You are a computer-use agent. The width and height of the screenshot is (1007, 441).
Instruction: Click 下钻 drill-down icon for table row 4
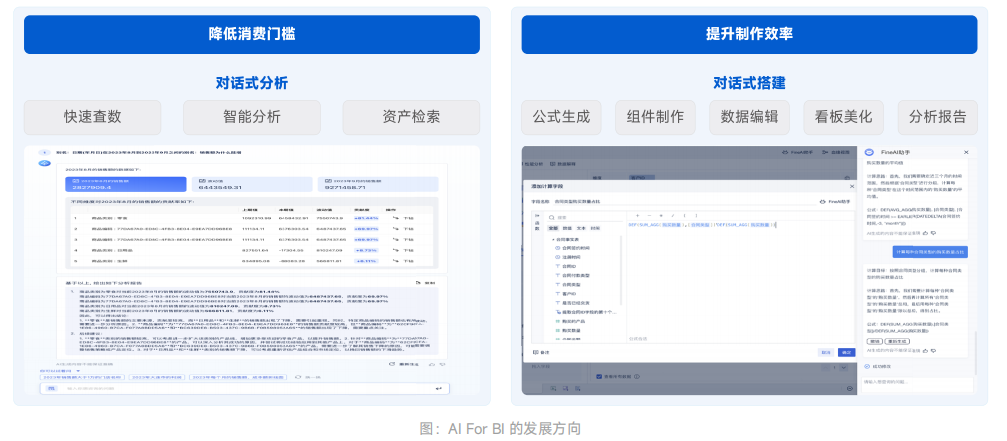coord(396,250)
